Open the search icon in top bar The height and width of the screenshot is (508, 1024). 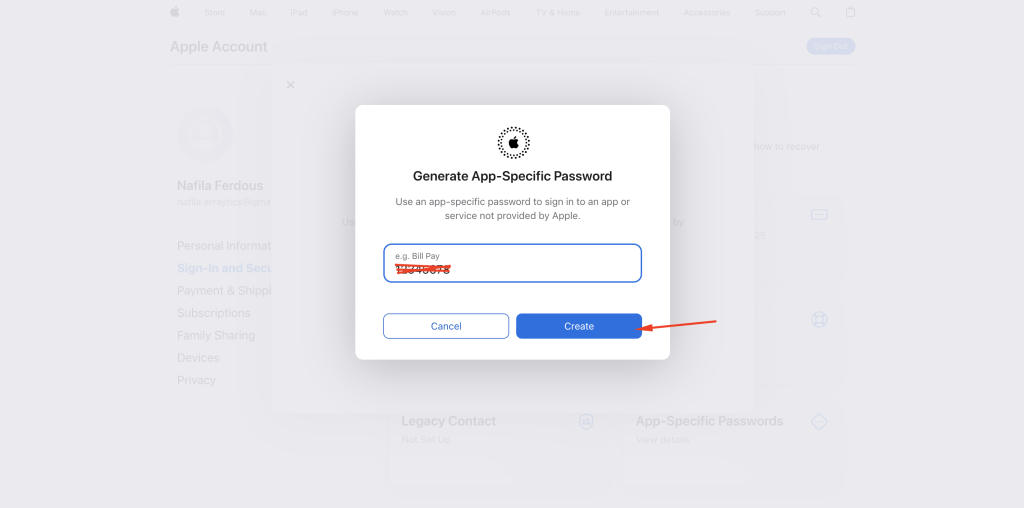pyautogui.click(x=815, y=12)
